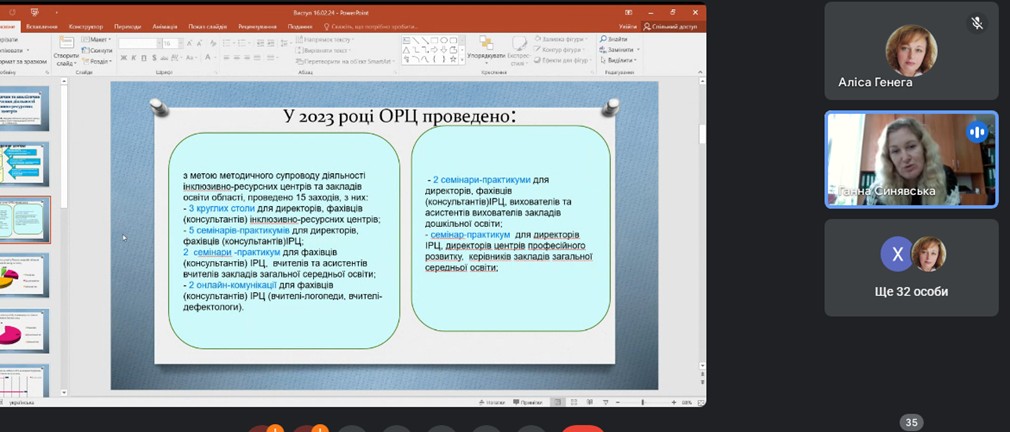
Task: Click start from beginning icon in quick access
Action: [x=34, y=12]
